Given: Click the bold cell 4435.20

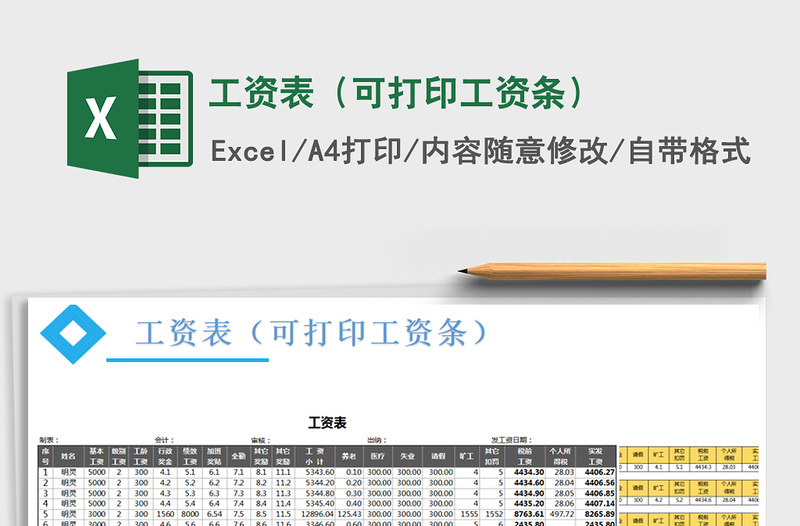Looking at the screenshot, I should (x=524, y=504).
